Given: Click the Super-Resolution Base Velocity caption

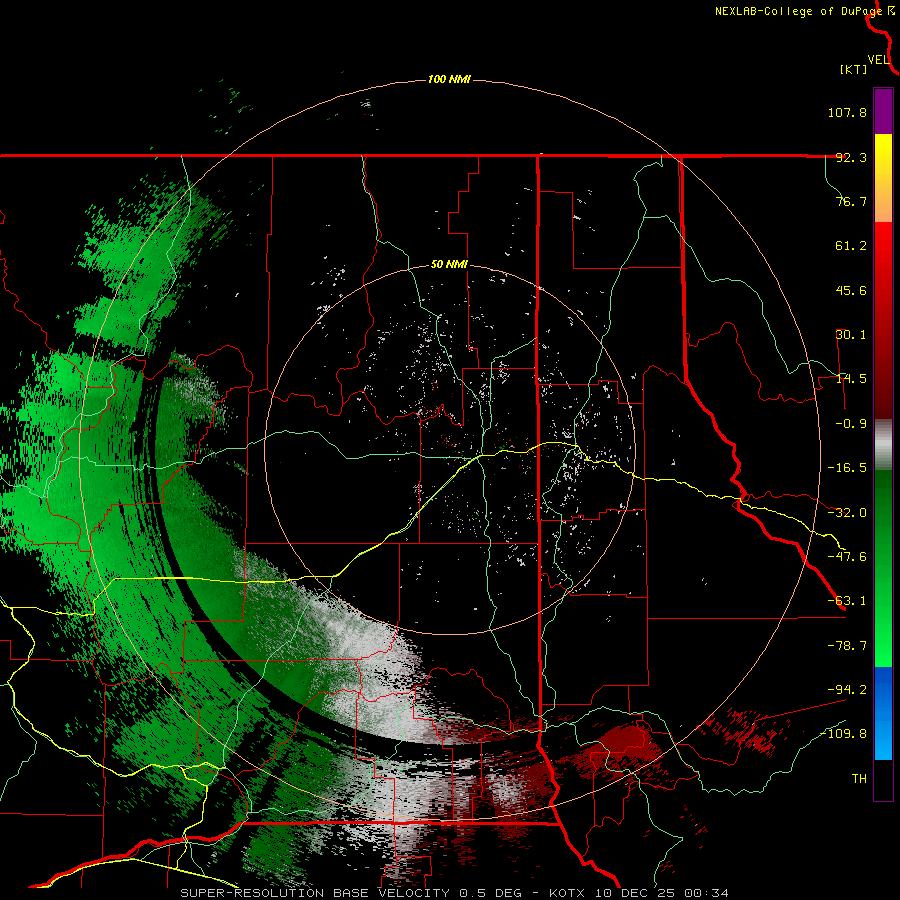Looking at the screenshot, I should click(x=455, y=893).
